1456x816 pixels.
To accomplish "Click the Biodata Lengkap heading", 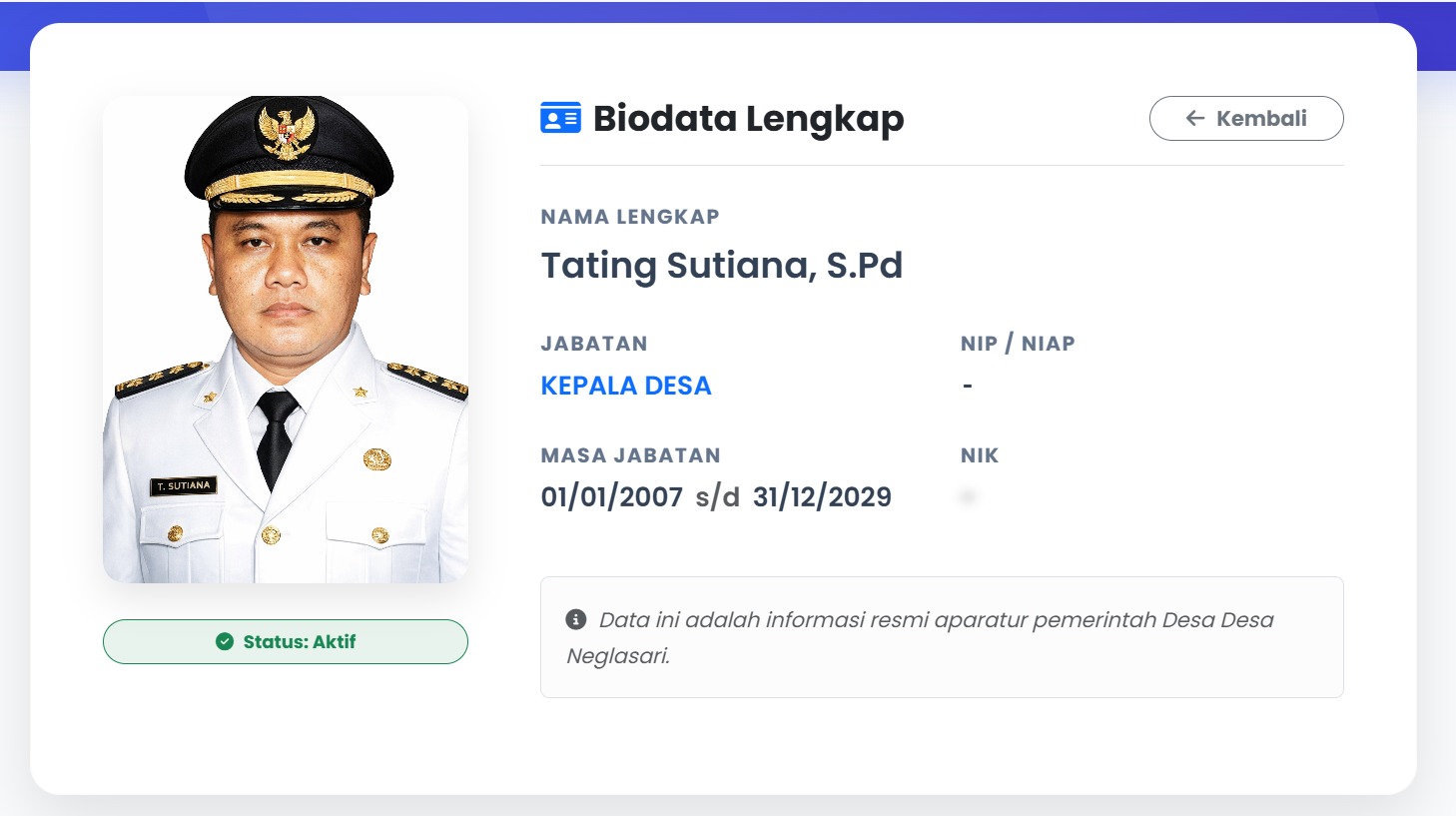I will coord(748,119).
